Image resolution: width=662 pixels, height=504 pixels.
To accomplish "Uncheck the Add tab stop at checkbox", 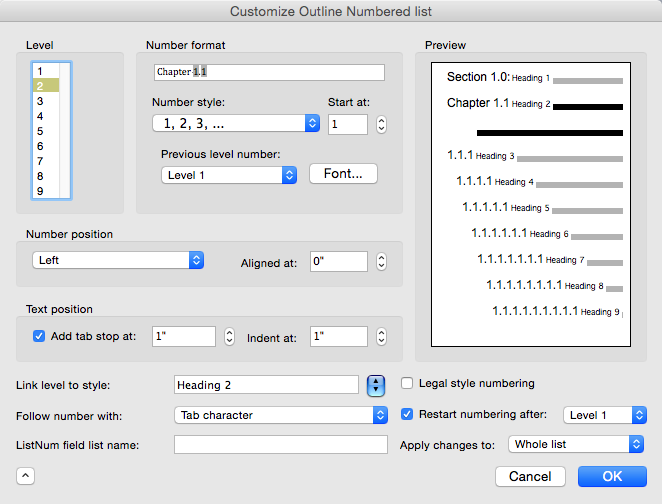I will [x=39, y=336].
